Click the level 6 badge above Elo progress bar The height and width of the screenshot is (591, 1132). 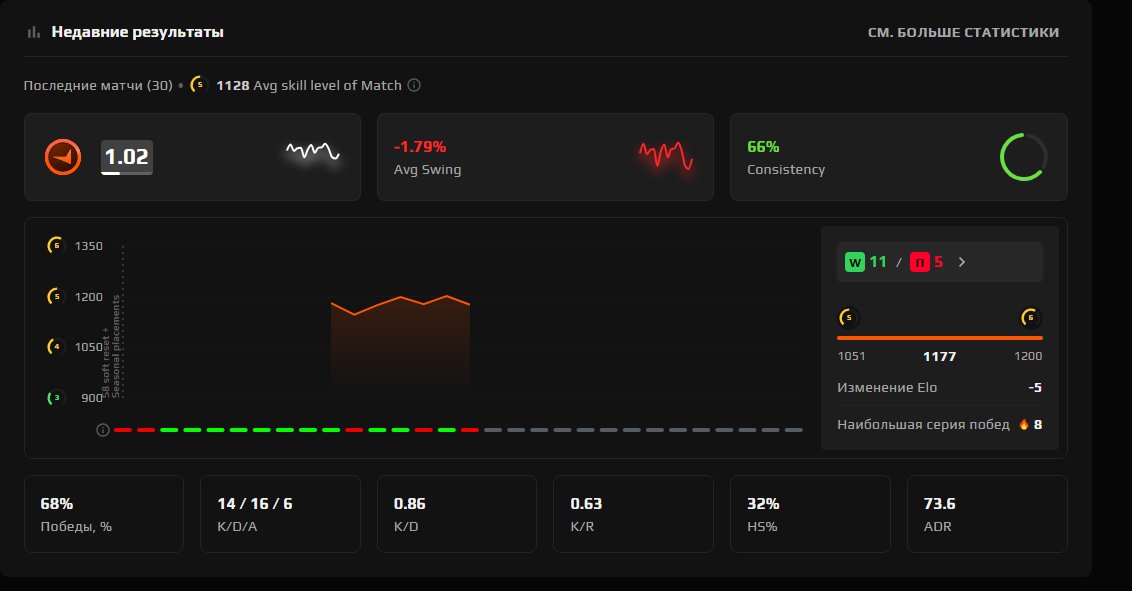(x=1030, y=318)
